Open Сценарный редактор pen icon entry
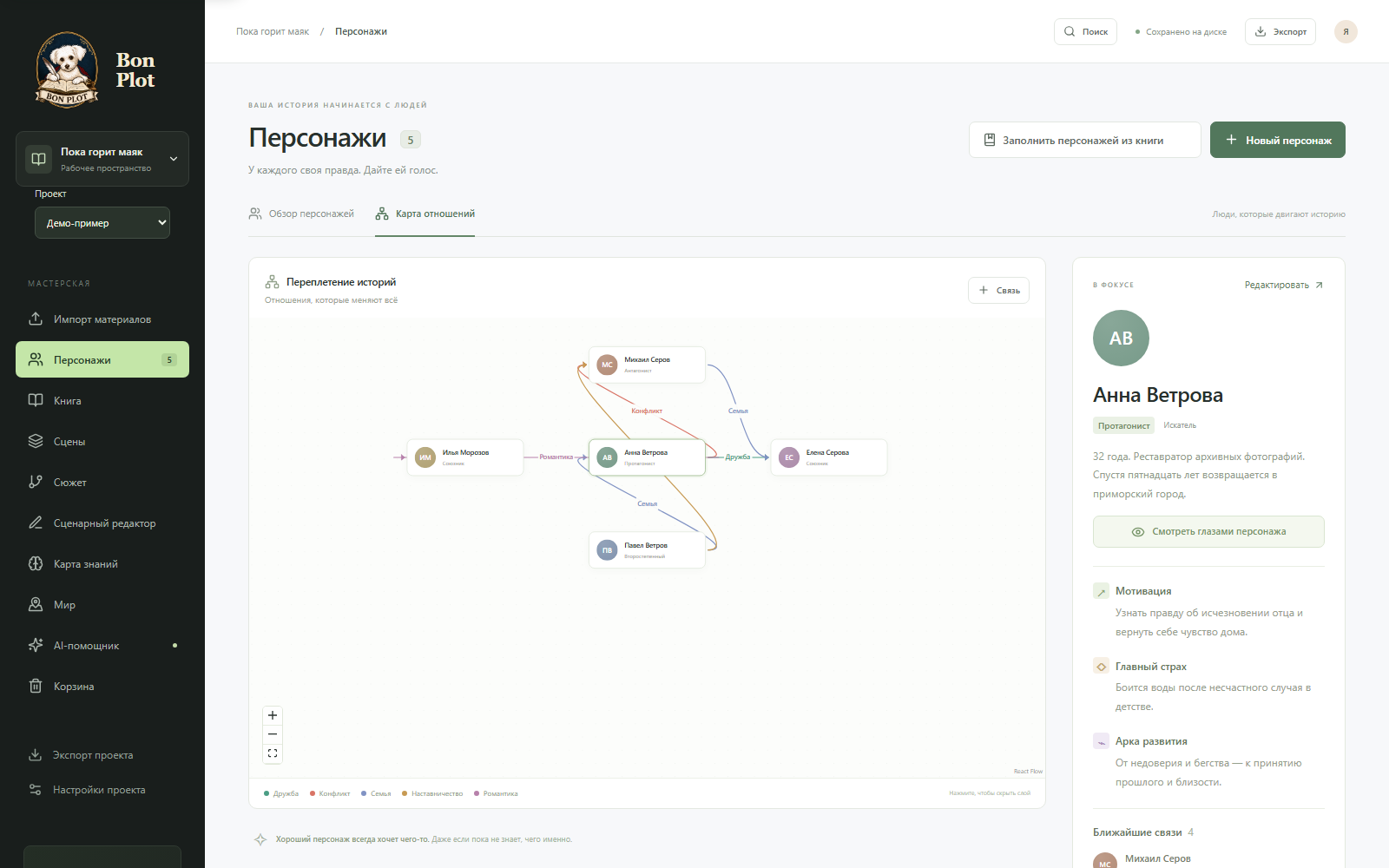The image size is (1389, 868). [x=102, y=523]
